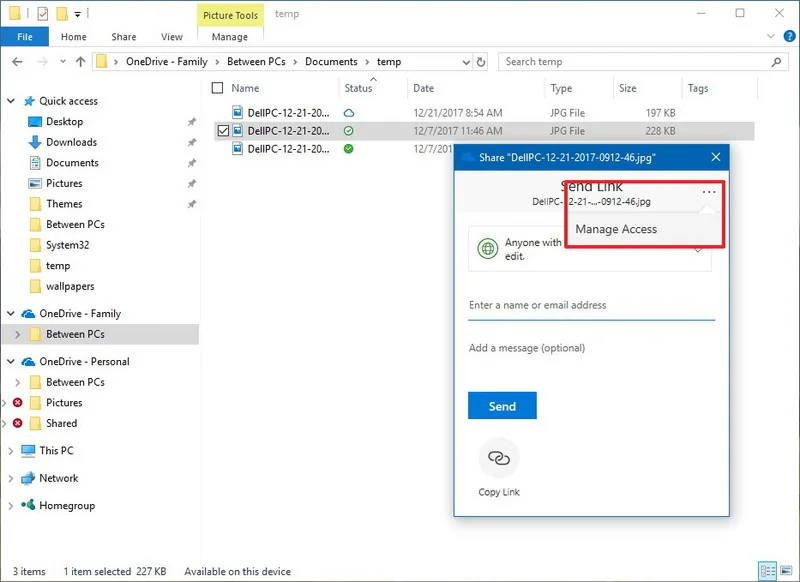Collapse the Quick access tree node
800x582 pixels.
11,101
